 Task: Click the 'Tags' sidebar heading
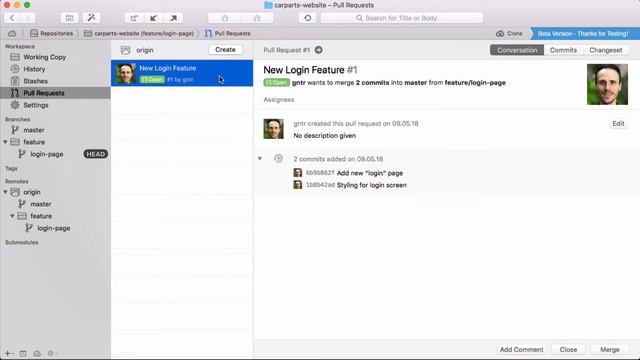(x=11, y=168)
